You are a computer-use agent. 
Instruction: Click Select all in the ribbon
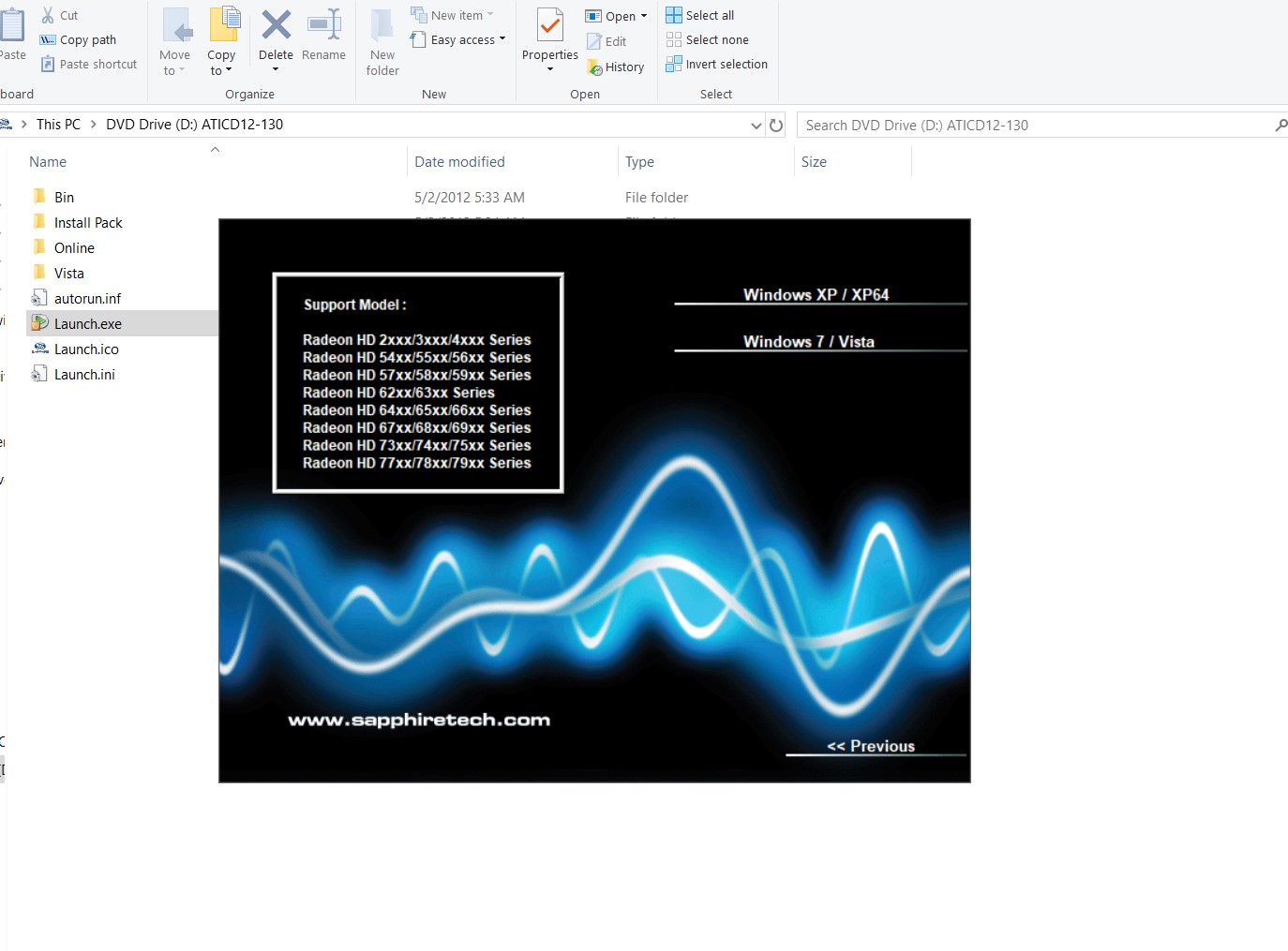click(x=700, y=15)
